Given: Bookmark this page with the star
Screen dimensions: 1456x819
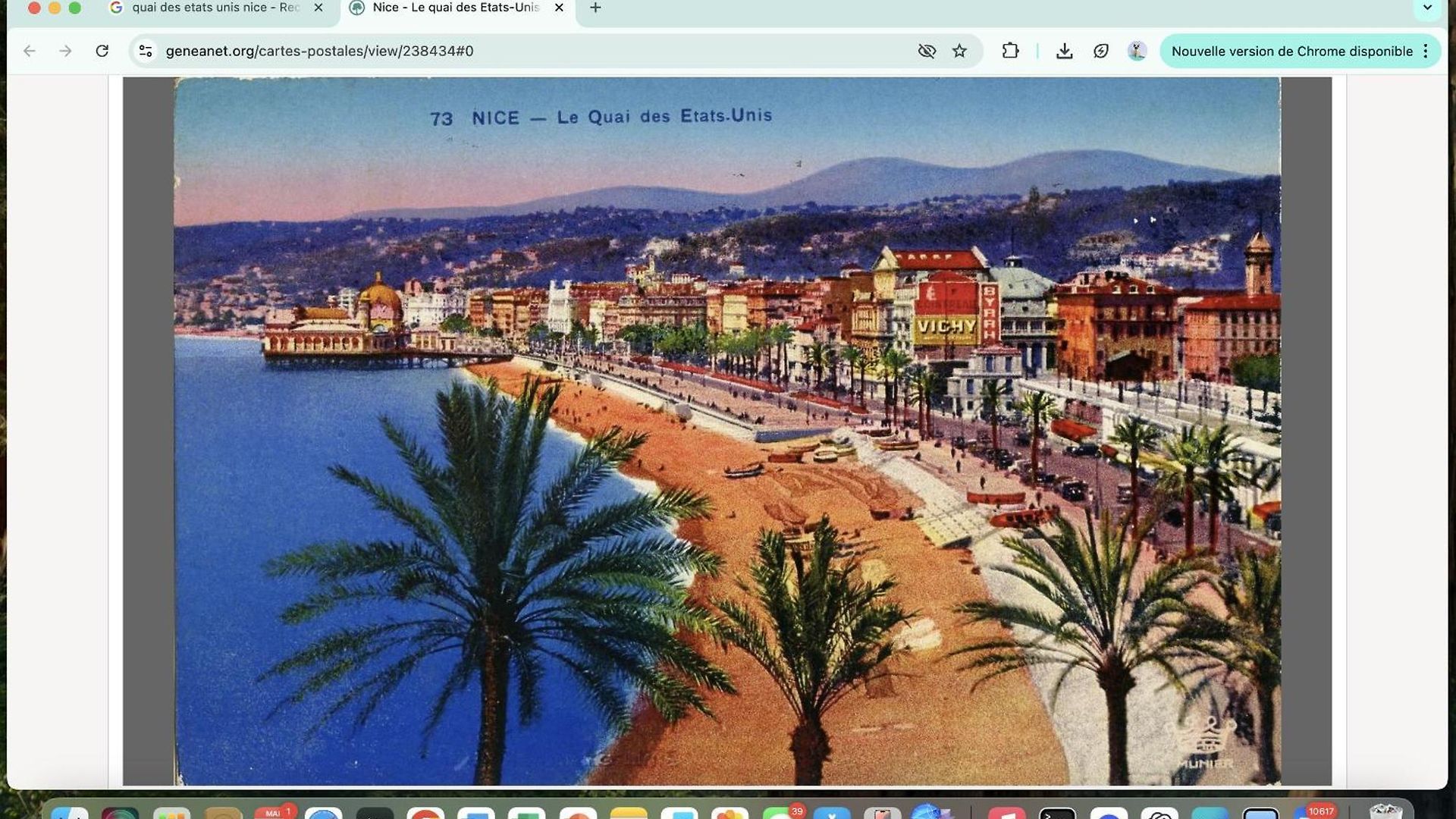Looking at the screenshot, I should pyautogui.click(x=960, y=51).
